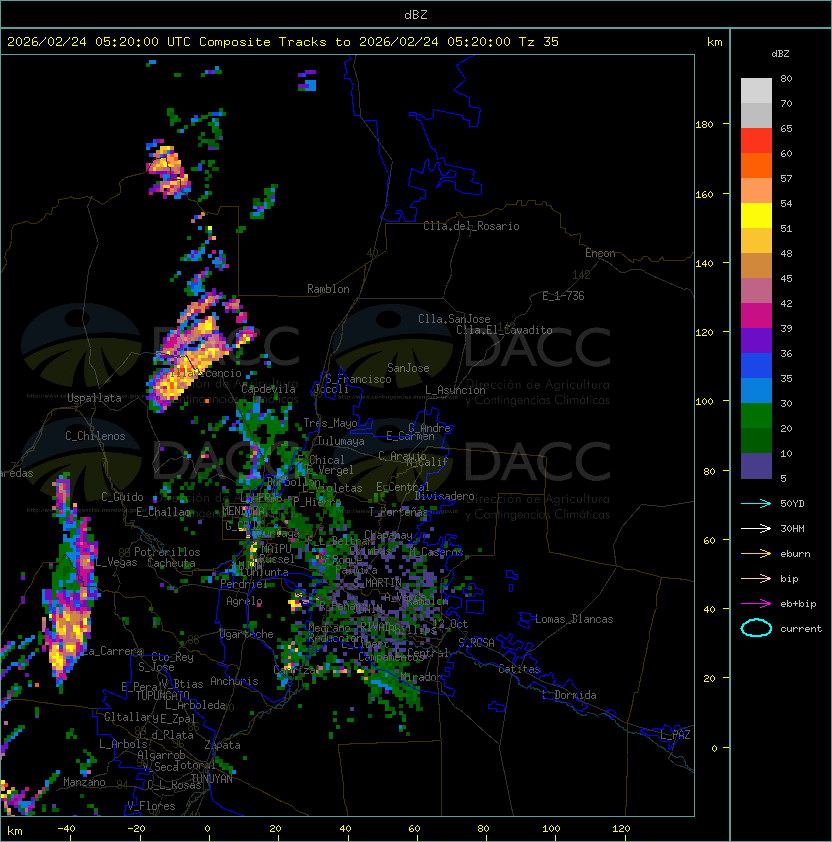Click the TUPUNGATO map label
The width and height of the screenshot is (832, 842).
tap(162, 695)
